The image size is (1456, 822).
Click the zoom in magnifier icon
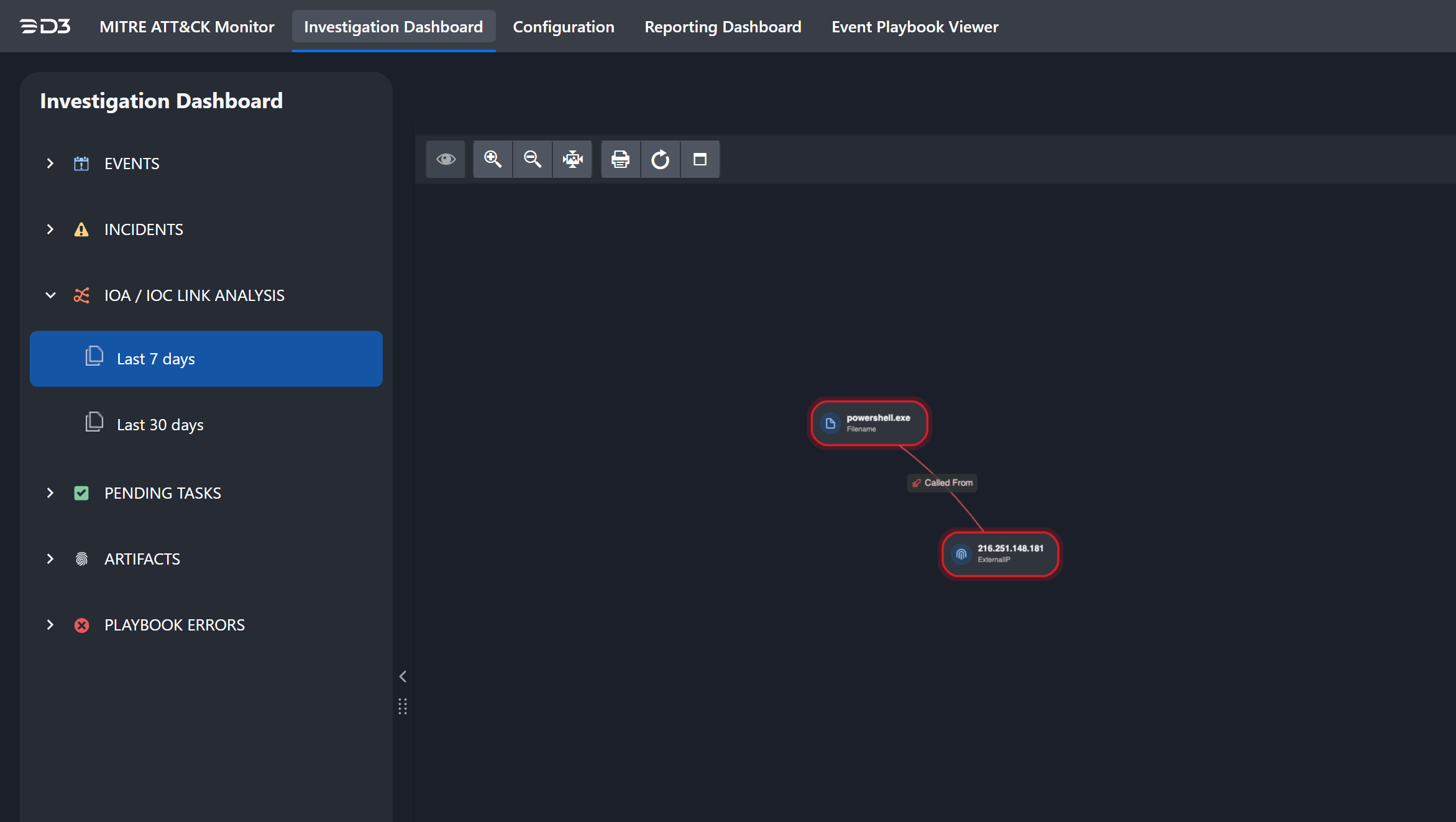point(493,159)
